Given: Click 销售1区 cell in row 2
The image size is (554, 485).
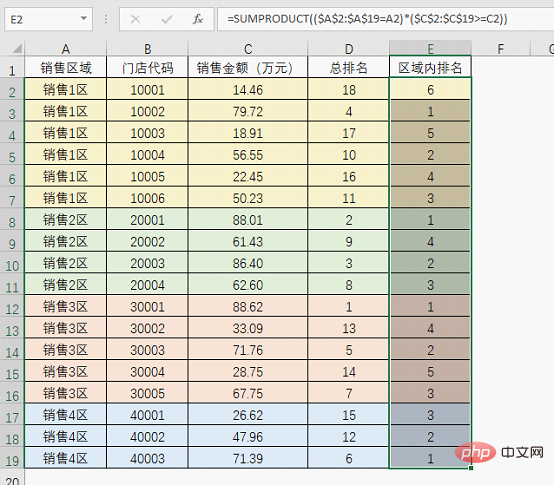Looking at the screenshot, I should point(65,90).
